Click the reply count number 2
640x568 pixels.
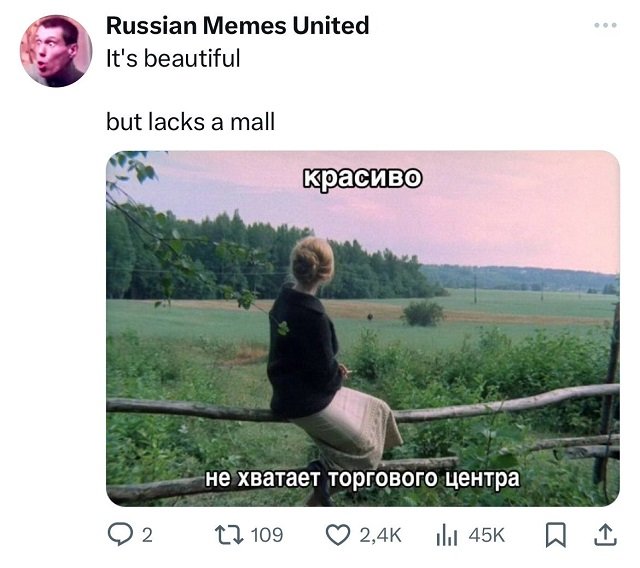pos(147,535)
